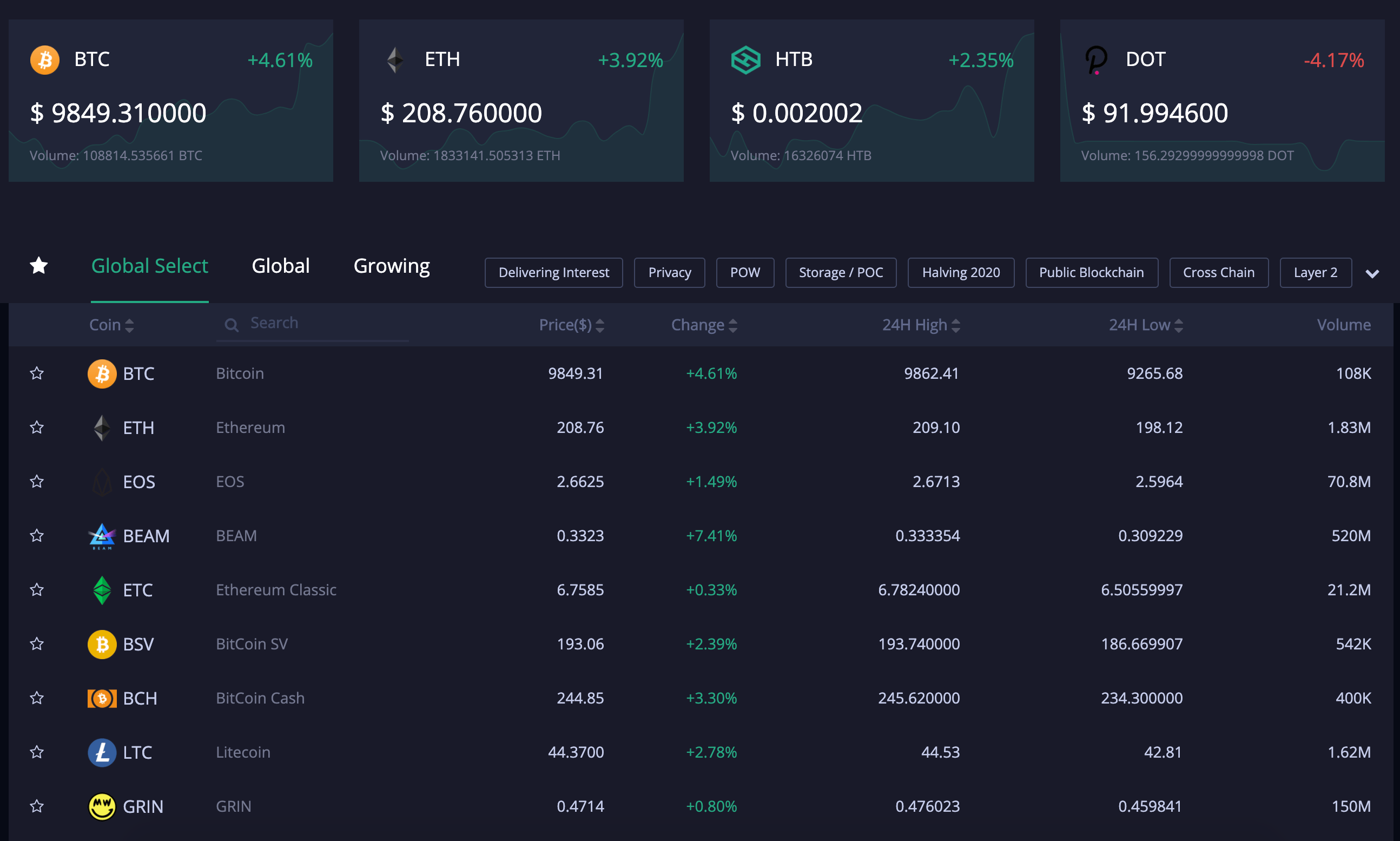Image resolution: width=1400 pixels, height=841 pixels.
Task: Favorite GRIN with its star toggle
Action: click(x=37, y=806)
